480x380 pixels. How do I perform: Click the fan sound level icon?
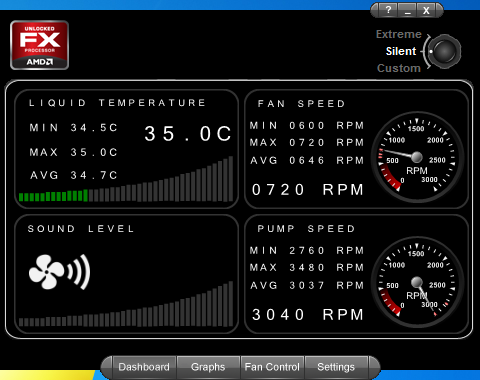click(59, 272)
